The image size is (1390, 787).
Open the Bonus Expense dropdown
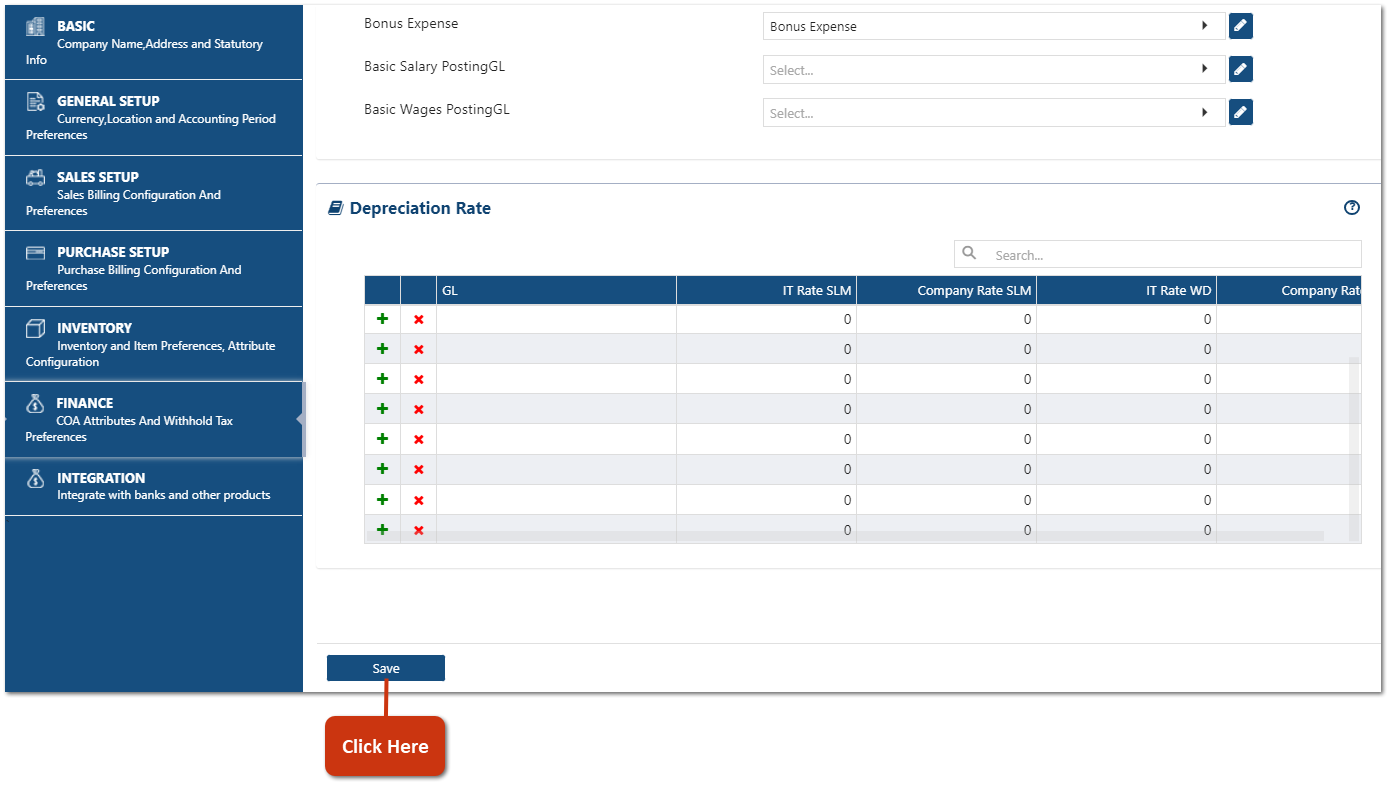click(x=994, y=26)
